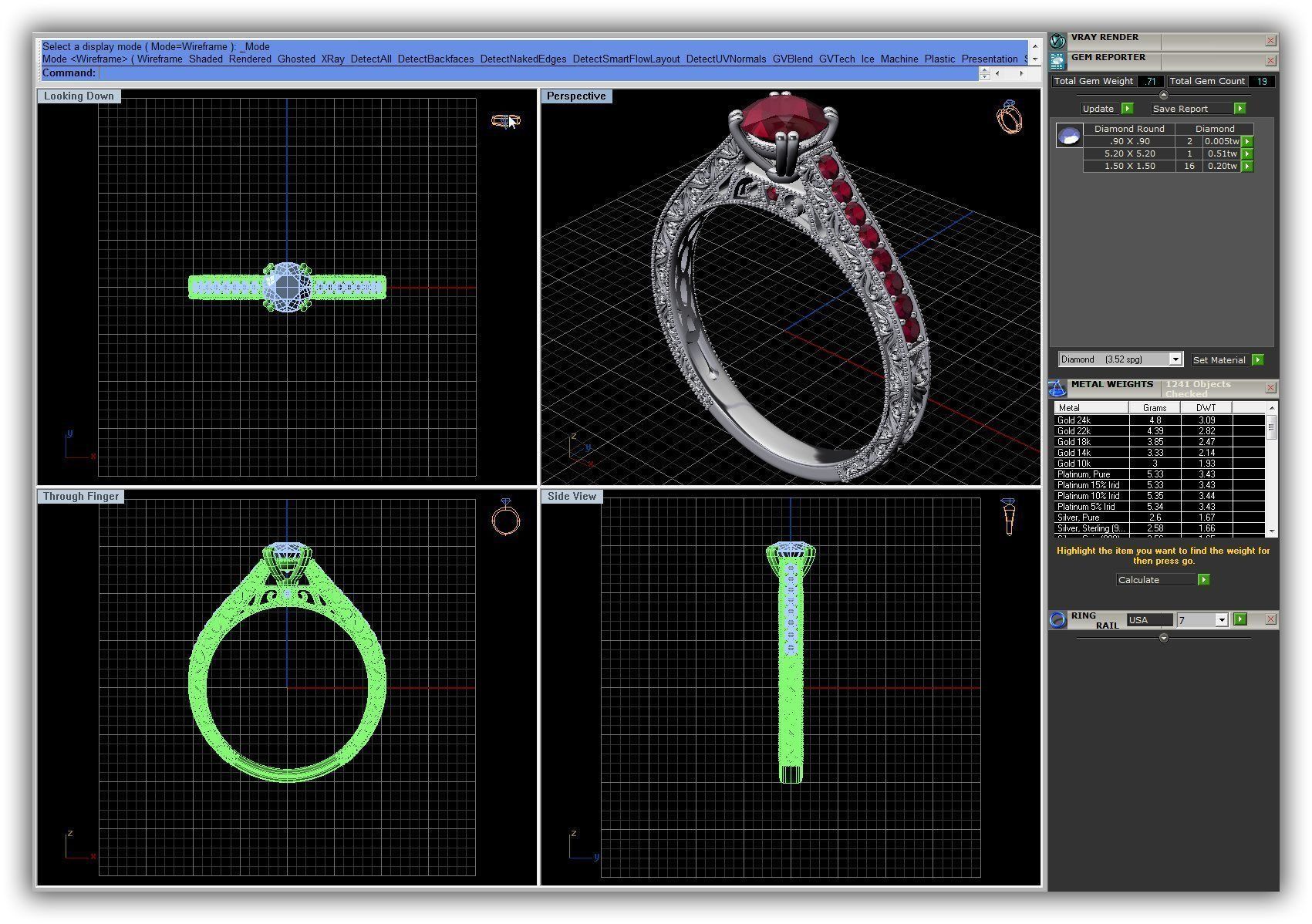Click the Gem Reporter panel icon

point(1057,62)
